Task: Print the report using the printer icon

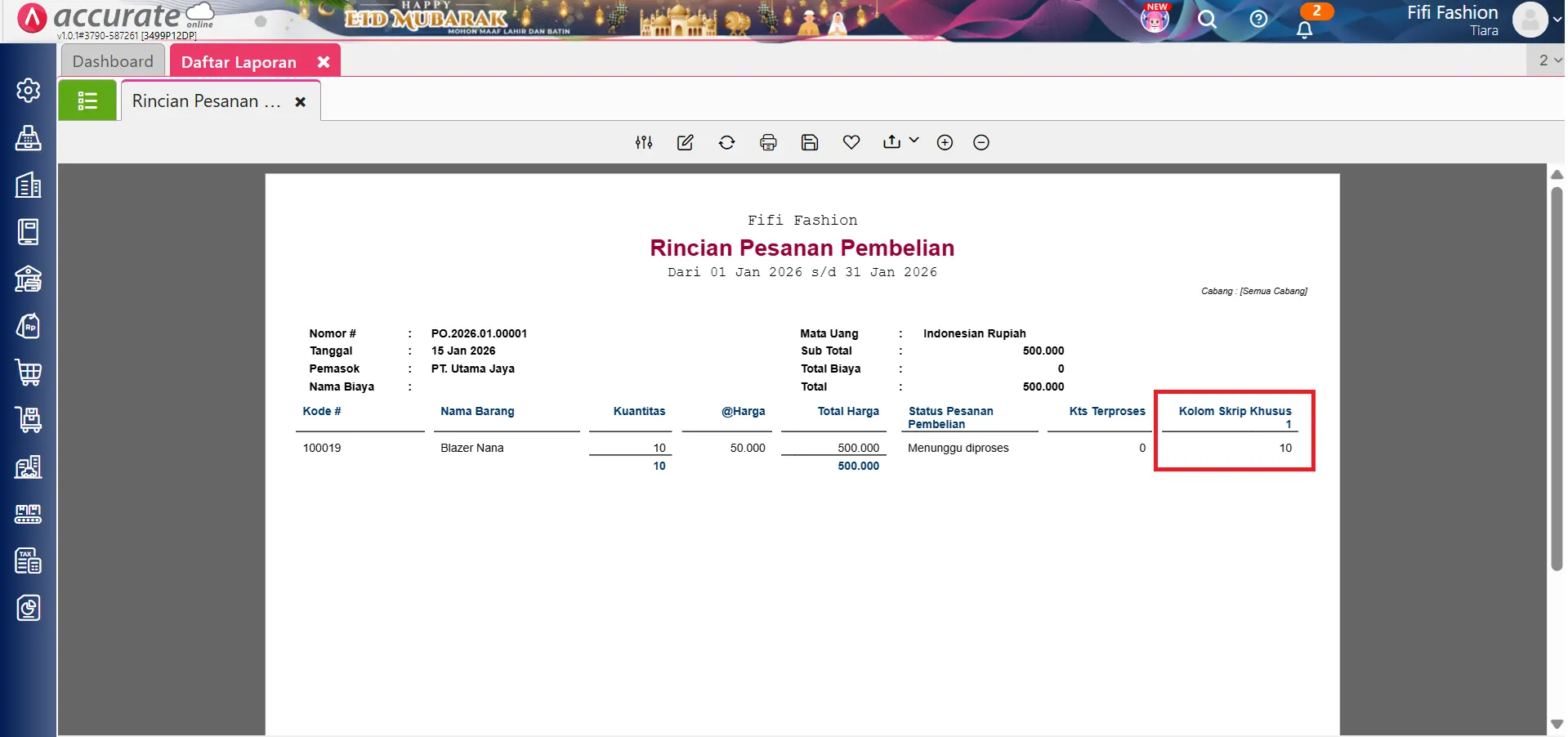Action: [768, 143]
